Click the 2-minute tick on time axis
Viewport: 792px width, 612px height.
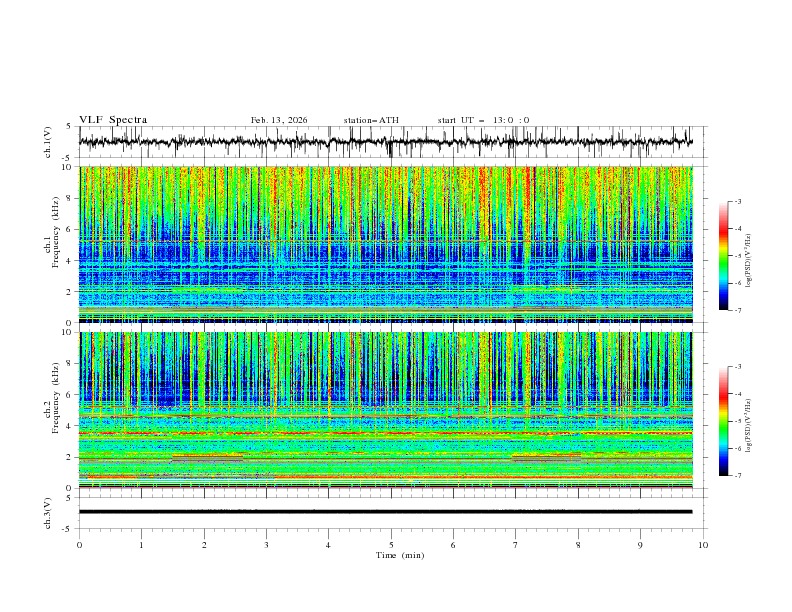[x=204, y=545]
